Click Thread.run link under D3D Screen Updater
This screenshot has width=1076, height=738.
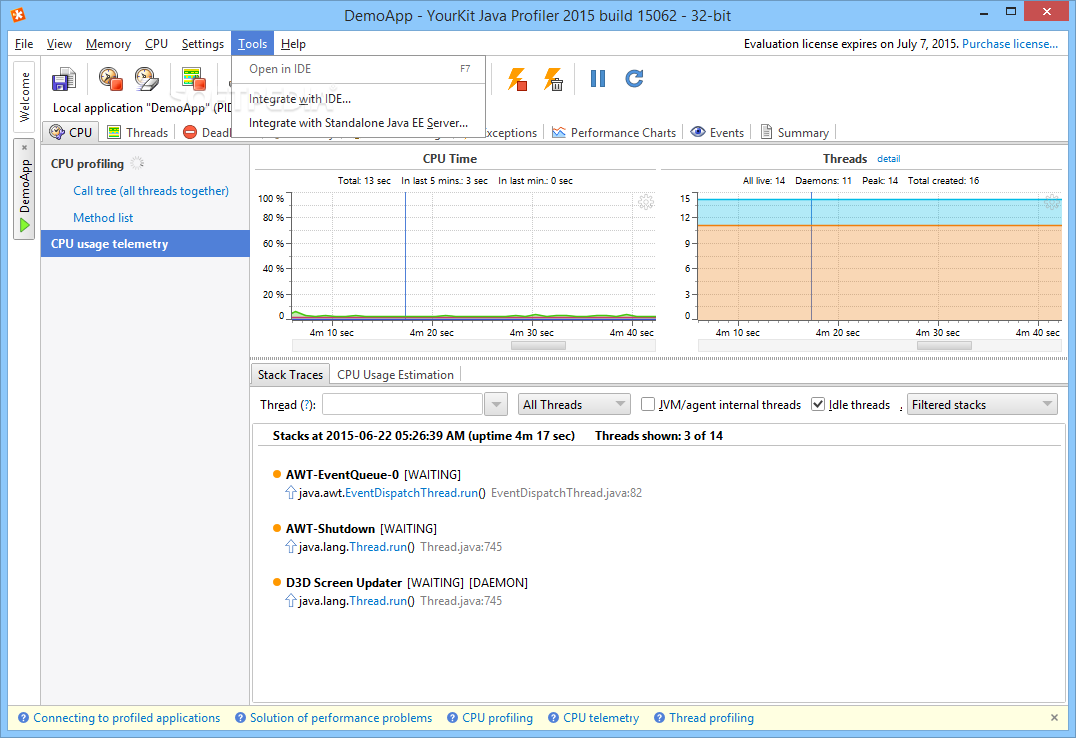coord(378,601)
